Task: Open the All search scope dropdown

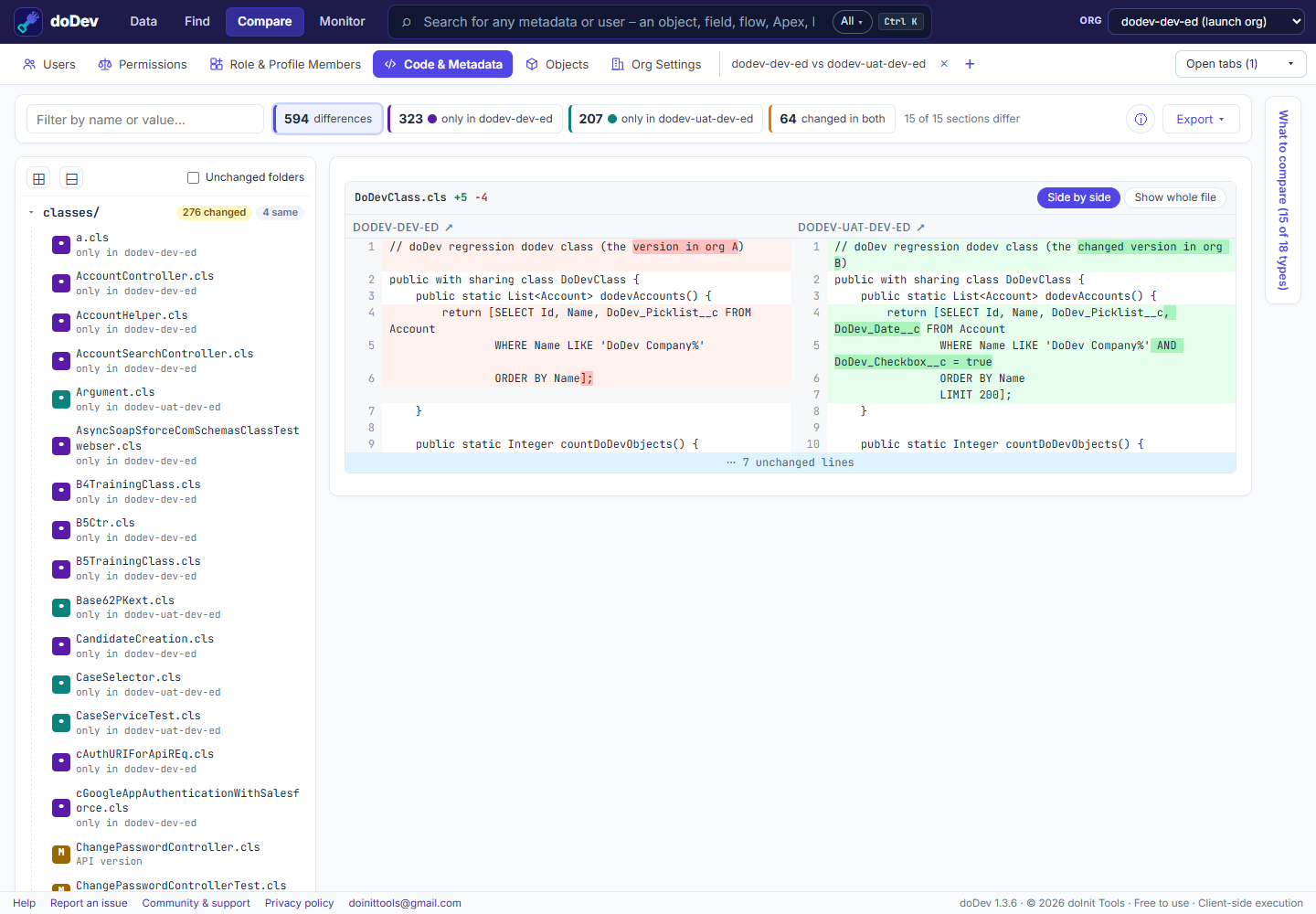Action: click(x=852, y=22)
